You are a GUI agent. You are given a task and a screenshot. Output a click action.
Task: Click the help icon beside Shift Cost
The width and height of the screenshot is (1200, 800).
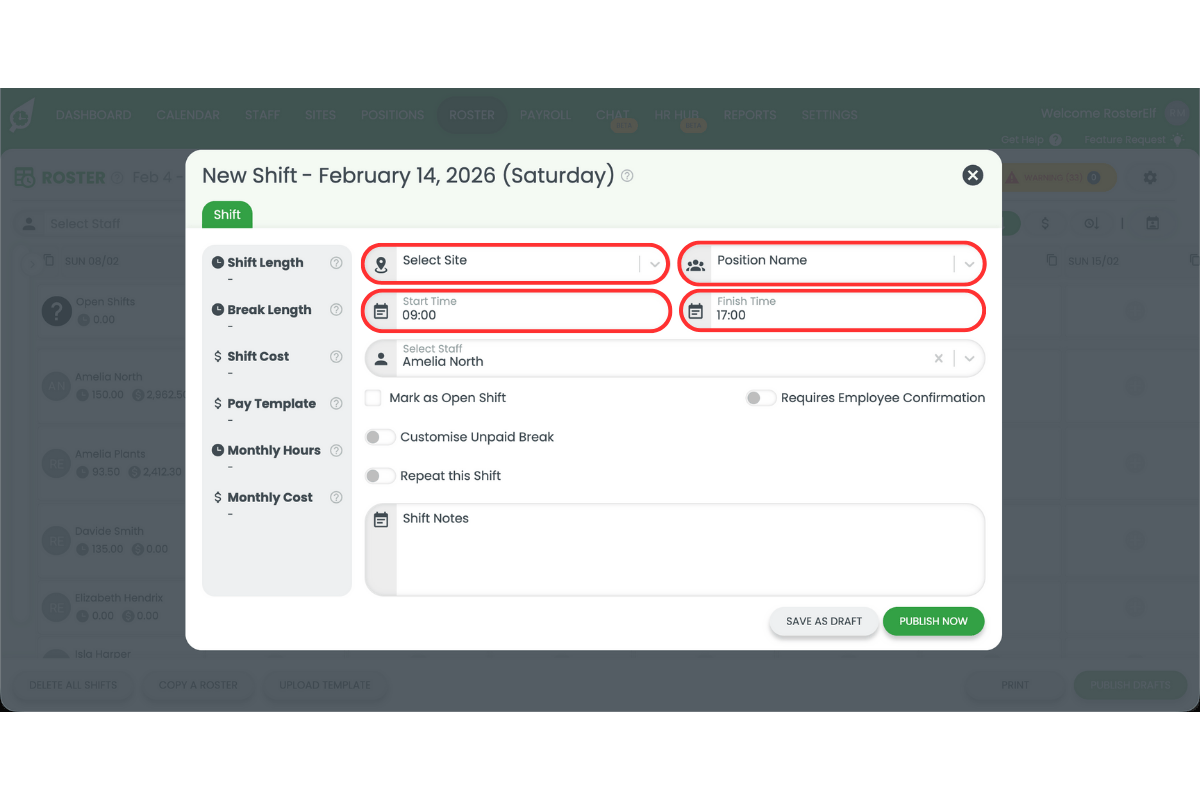[x=336, y=357]
